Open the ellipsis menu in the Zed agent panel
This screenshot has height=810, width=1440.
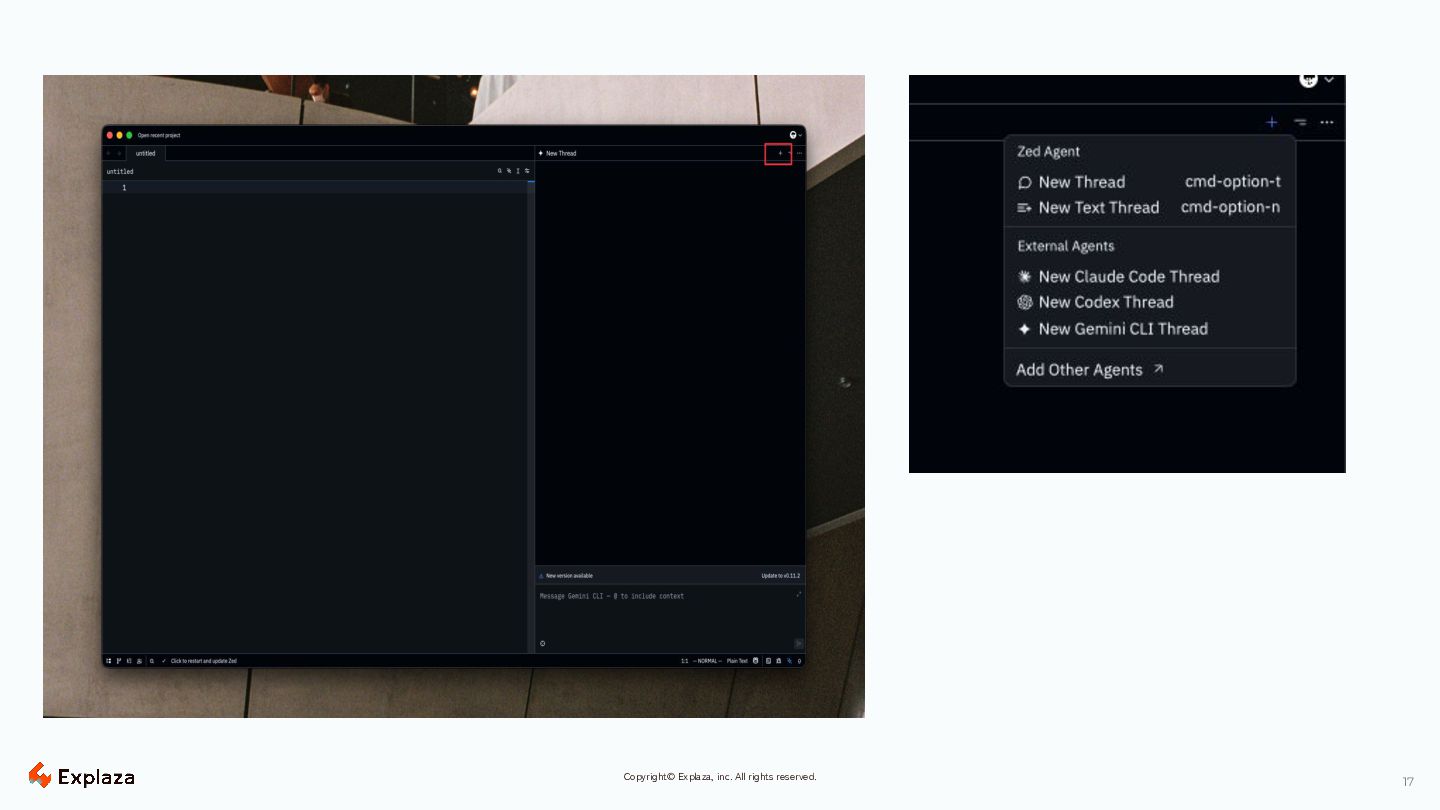point(799,153)
